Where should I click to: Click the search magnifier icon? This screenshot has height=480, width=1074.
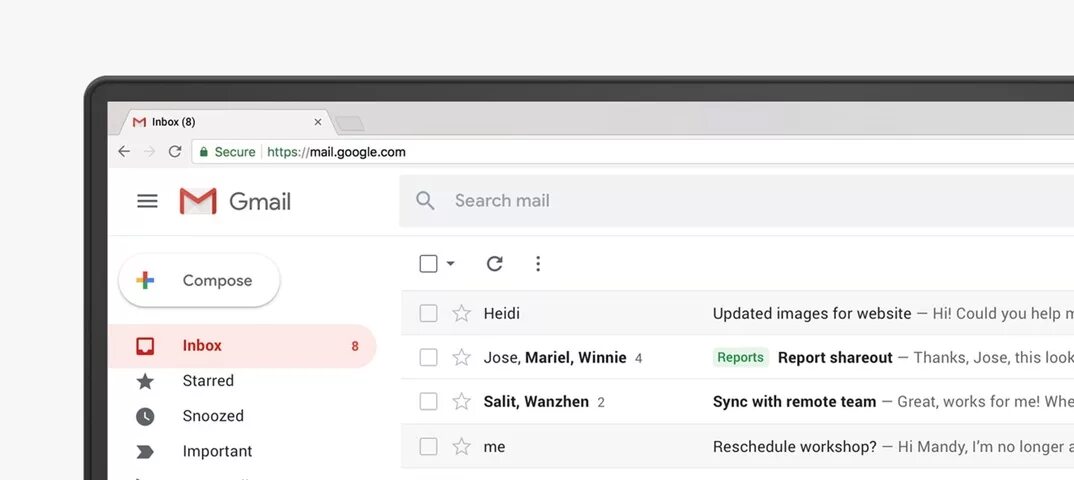pos(425,201)
